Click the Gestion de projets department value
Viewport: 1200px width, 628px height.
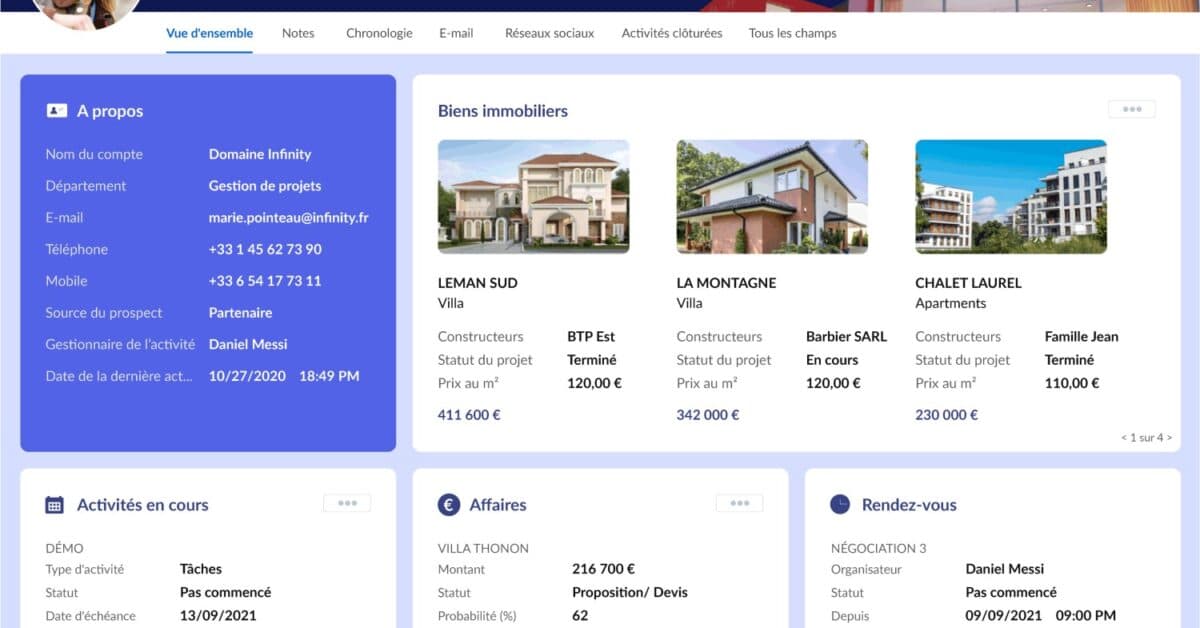click(x=265, y=186)
